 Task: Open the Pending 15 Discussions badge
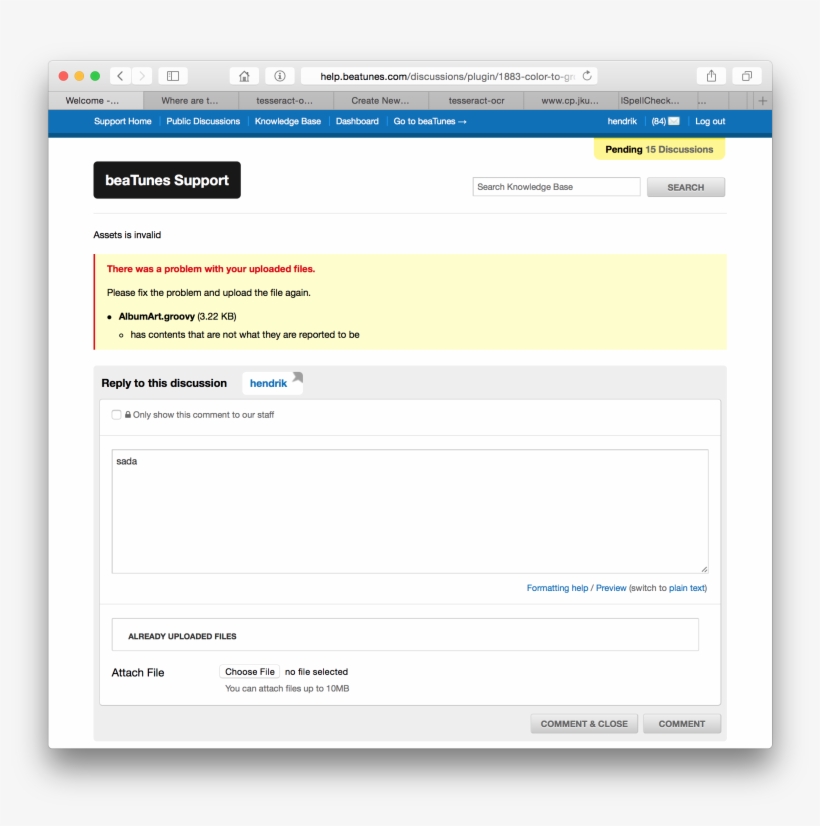click(659, 149)
